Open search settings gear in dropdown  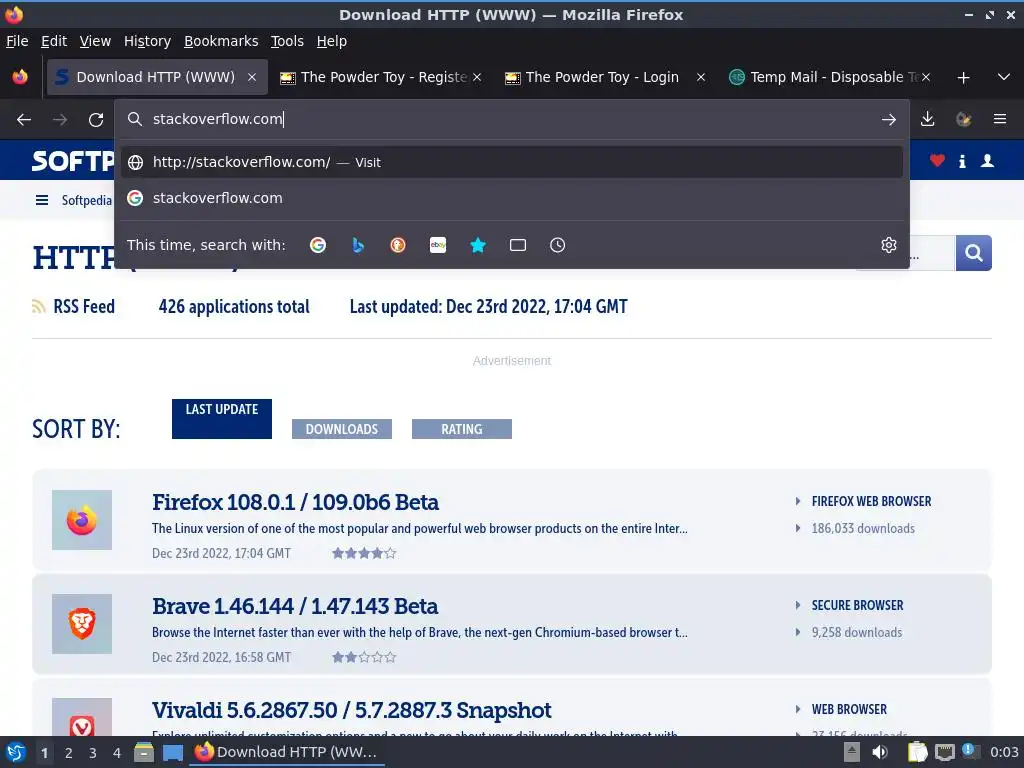pos(889,245)
